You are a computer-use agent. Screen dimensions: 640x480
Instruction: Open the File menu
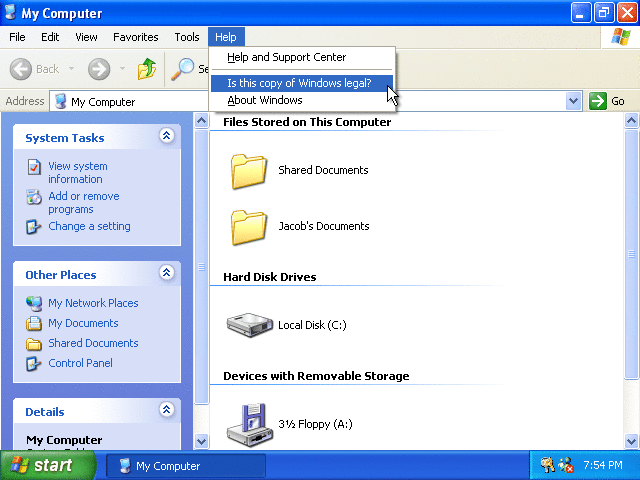(x=17, y=37)
